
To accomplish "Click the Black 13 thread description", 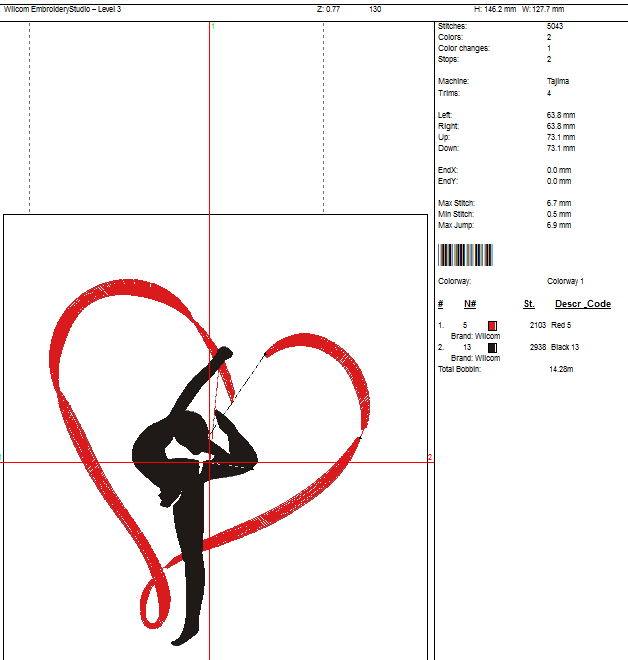I will (x=565, y=347).
